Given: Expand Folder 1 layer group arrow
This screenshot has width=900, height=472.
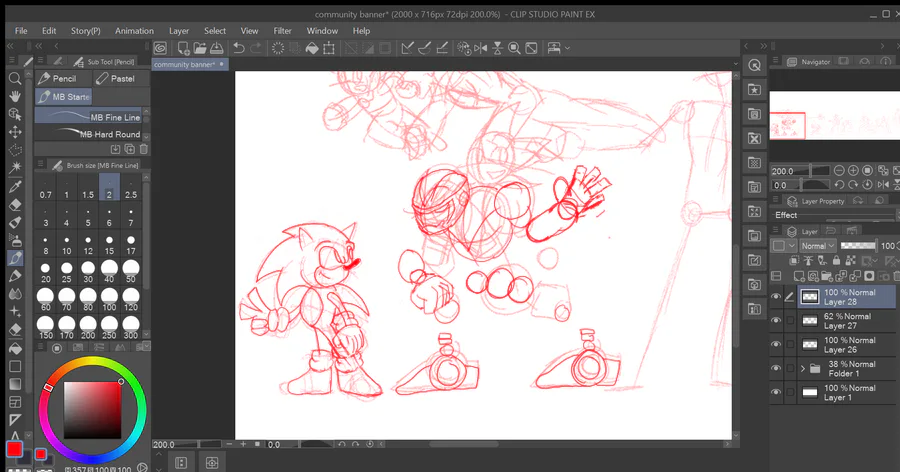Looking at the screenshot, I should pos(803,369).
